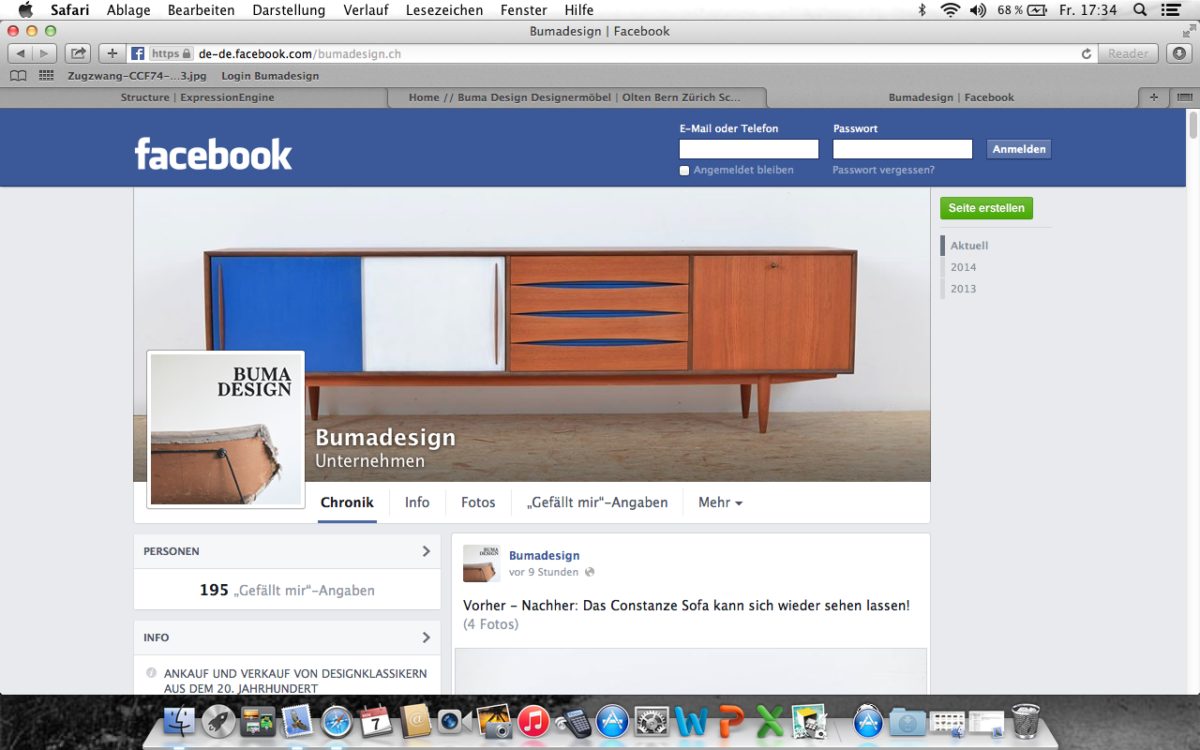Viewport: 1200px width, 750px height.
Task: Open the Ablage menu
Action: click(x=129, y=10)
